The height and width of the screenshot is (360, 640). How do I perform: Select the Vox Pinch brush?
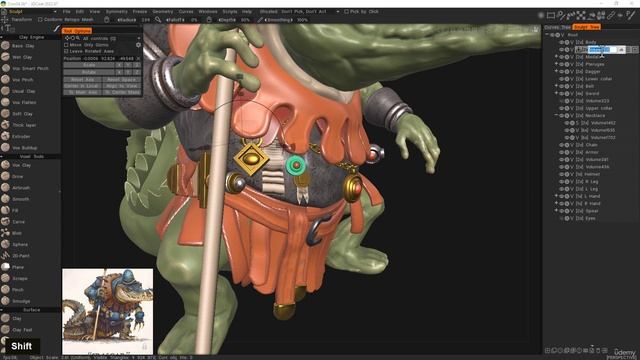[x=22, y=80]
